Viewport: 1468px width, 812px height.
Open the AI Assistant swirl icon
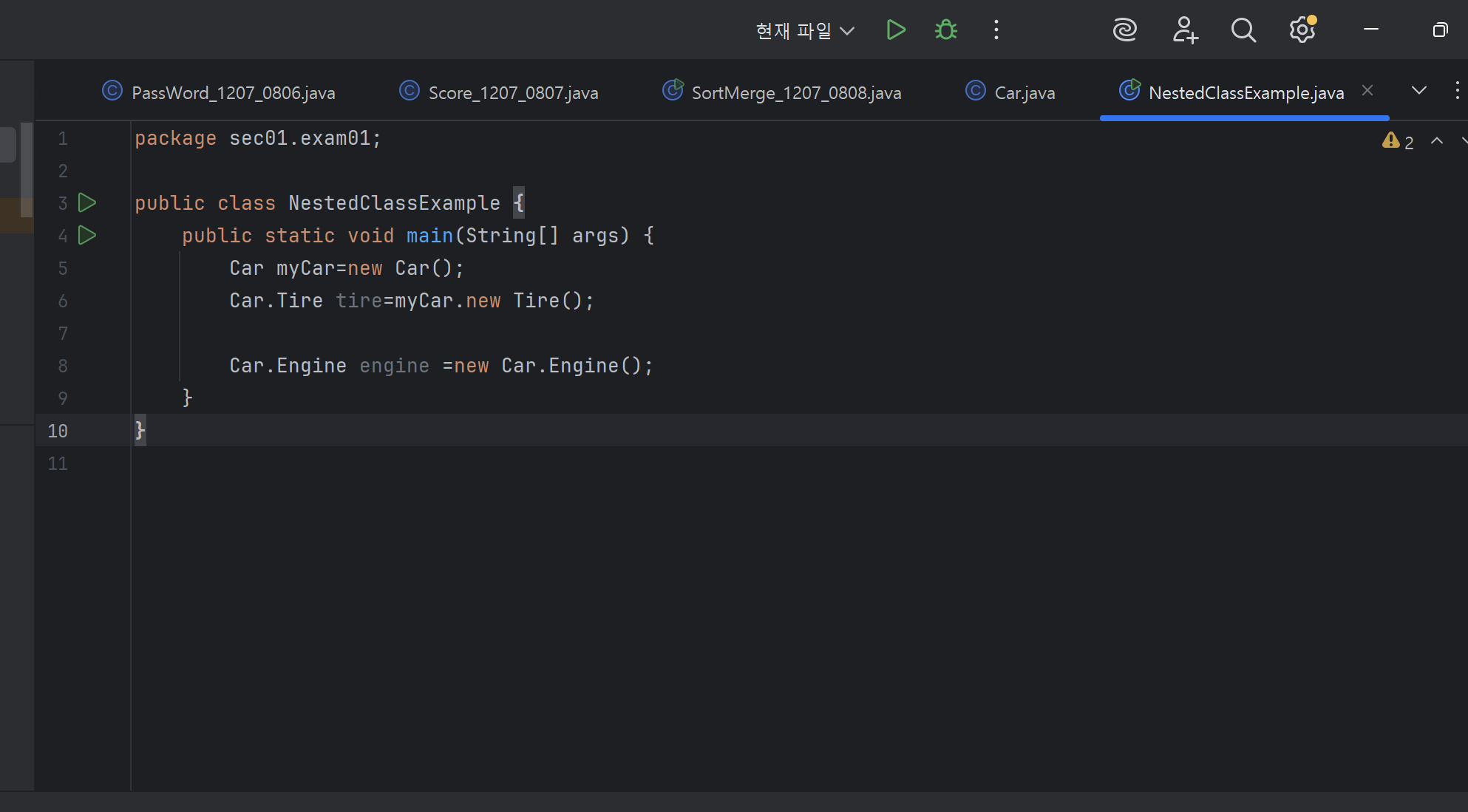[1124, 30]
